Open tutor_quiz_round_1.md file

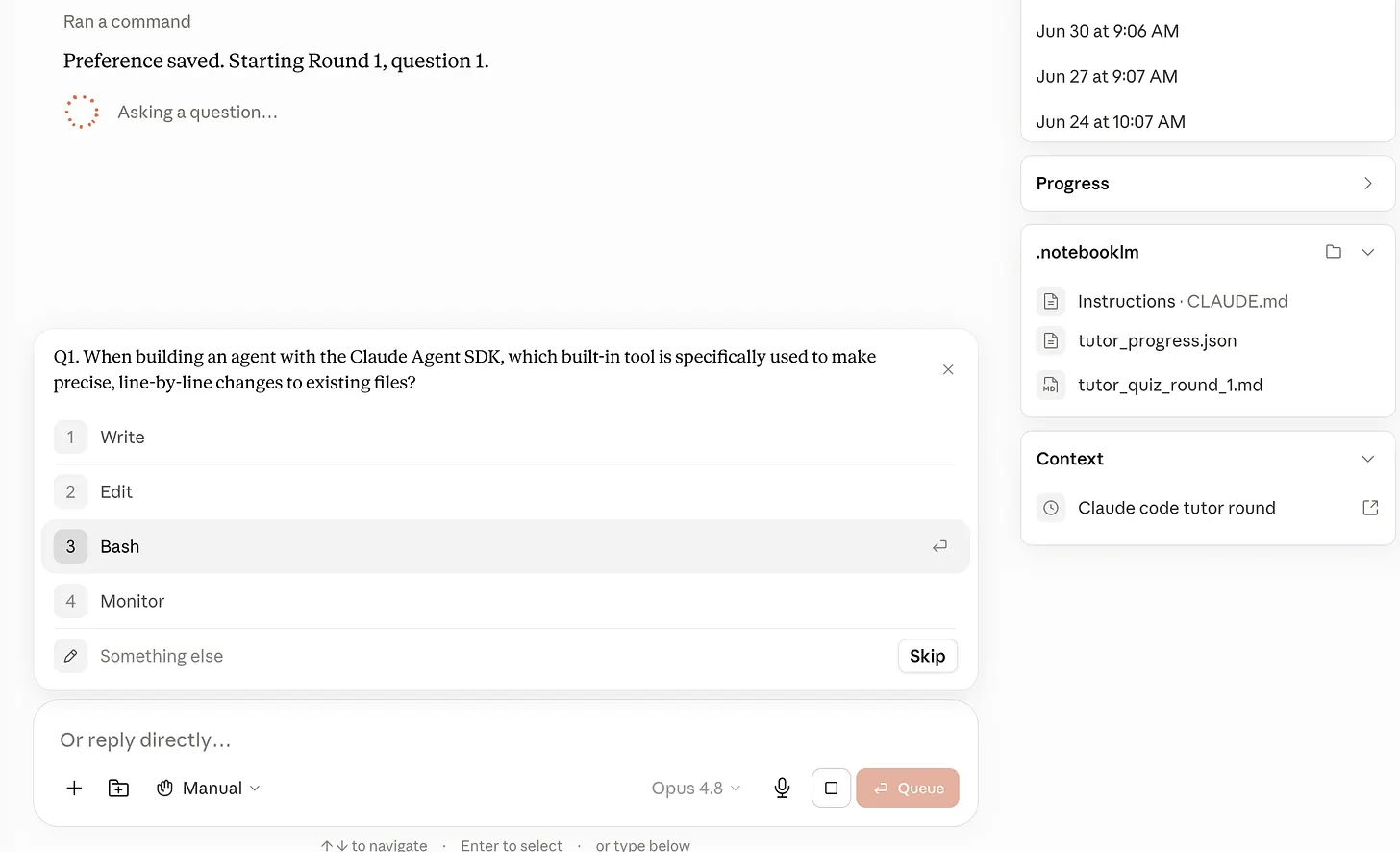(x=1208, y=386)
